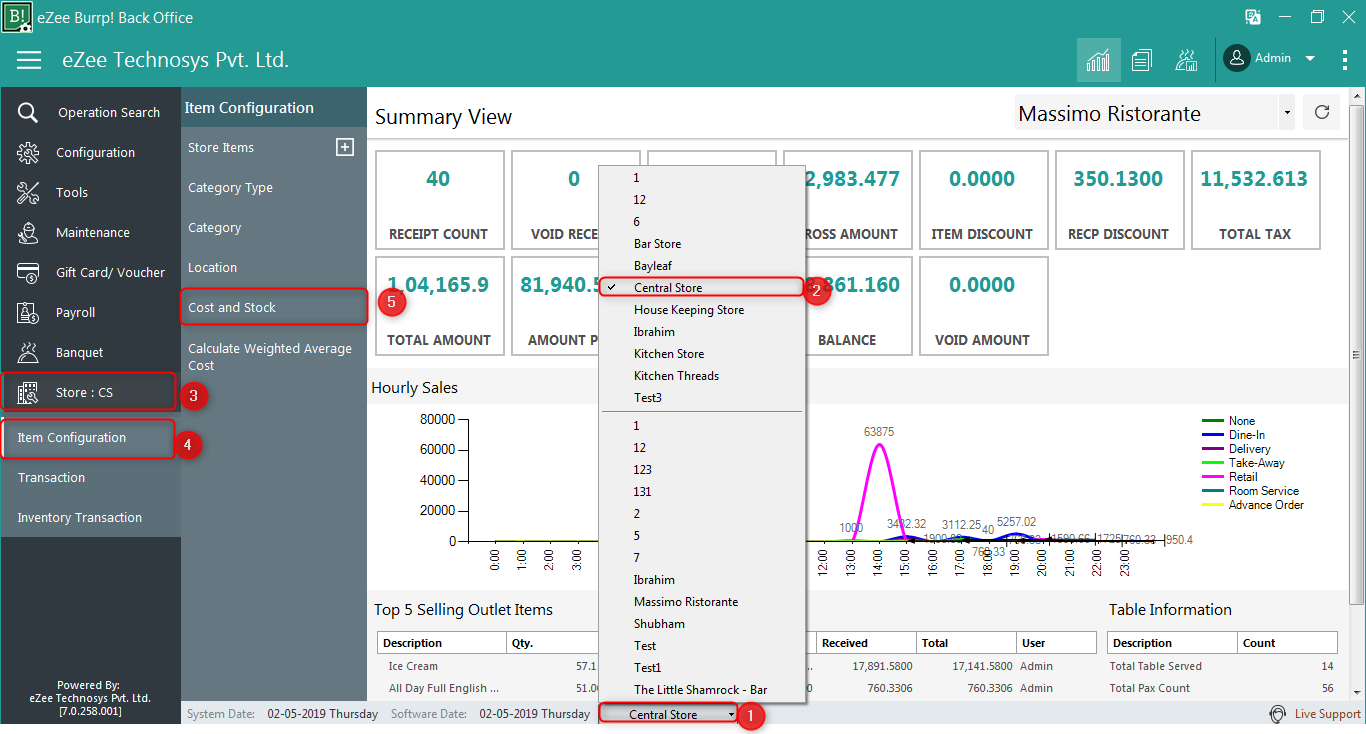The height and width of the screenshot is (734, 1366).
Task: Select The Little Shamrock - Bar outlet
Action: click(701, 690)
